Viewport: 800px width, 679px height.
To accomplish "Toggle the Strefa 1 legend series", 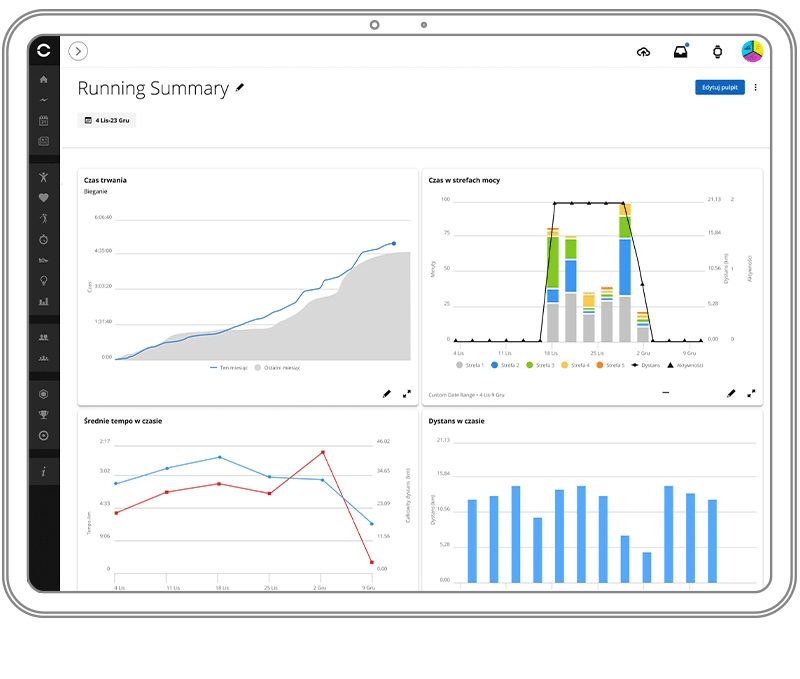I will [469, 365].
